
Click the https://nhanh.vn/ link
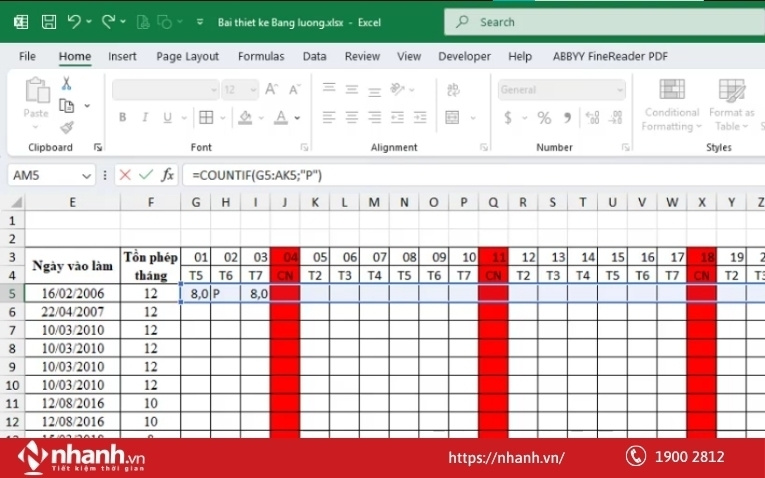506,458
